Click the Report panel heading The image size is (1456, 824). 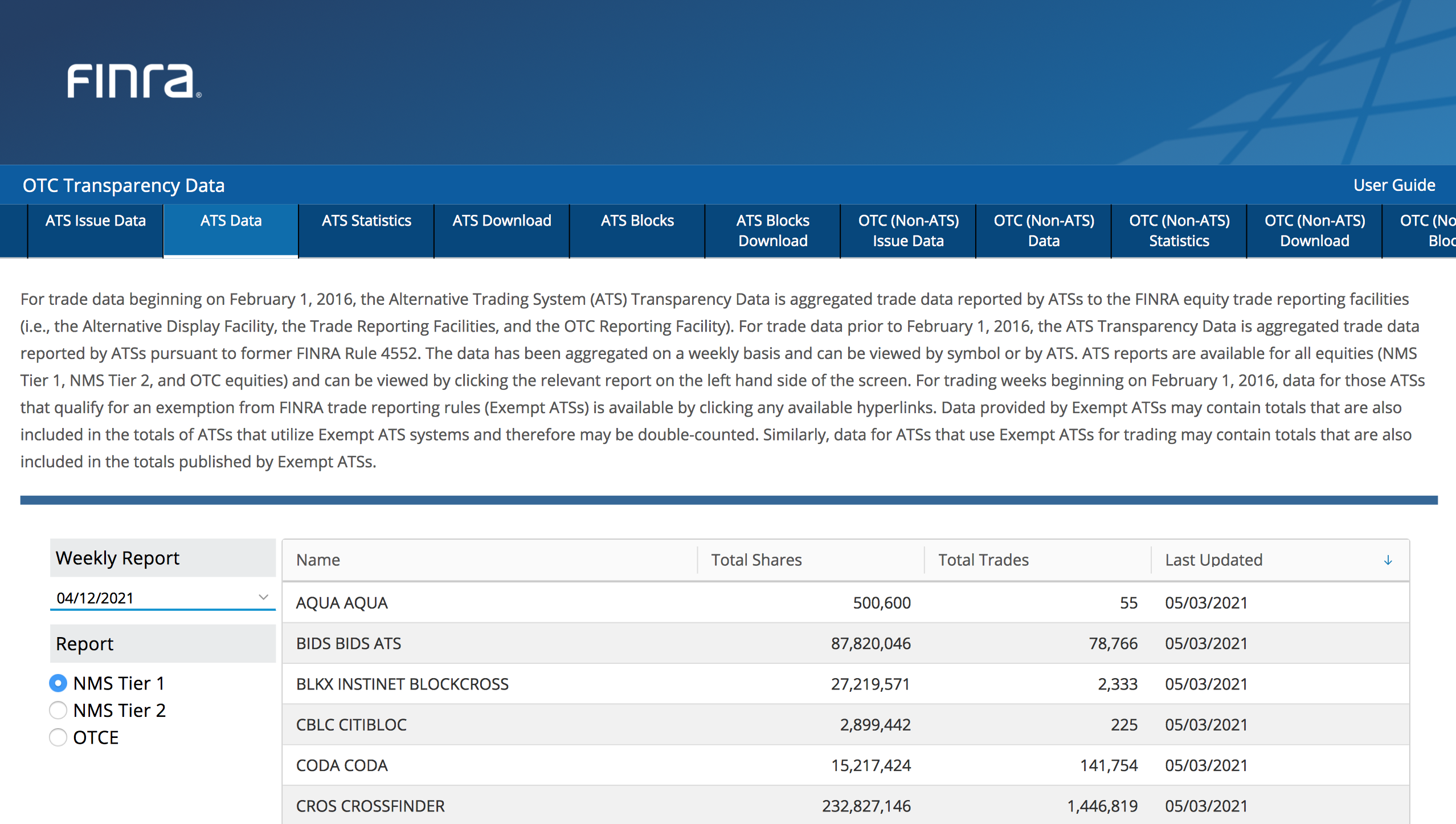162,643
